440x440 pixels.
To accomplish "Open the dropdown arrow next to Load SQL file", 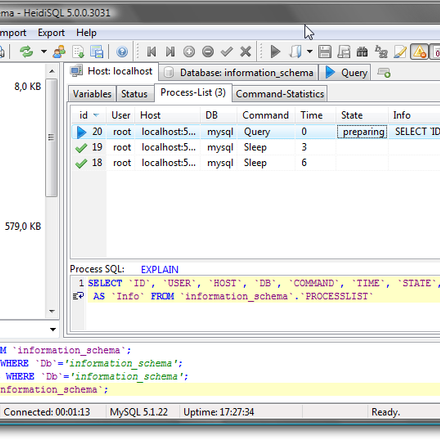I will (x=310, y=52).
